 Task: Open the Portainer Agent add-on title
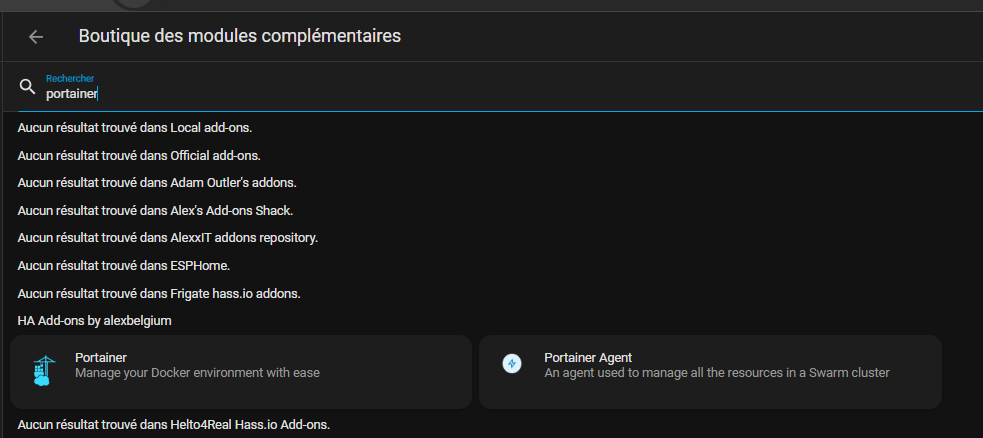click(x=588, y=358)
